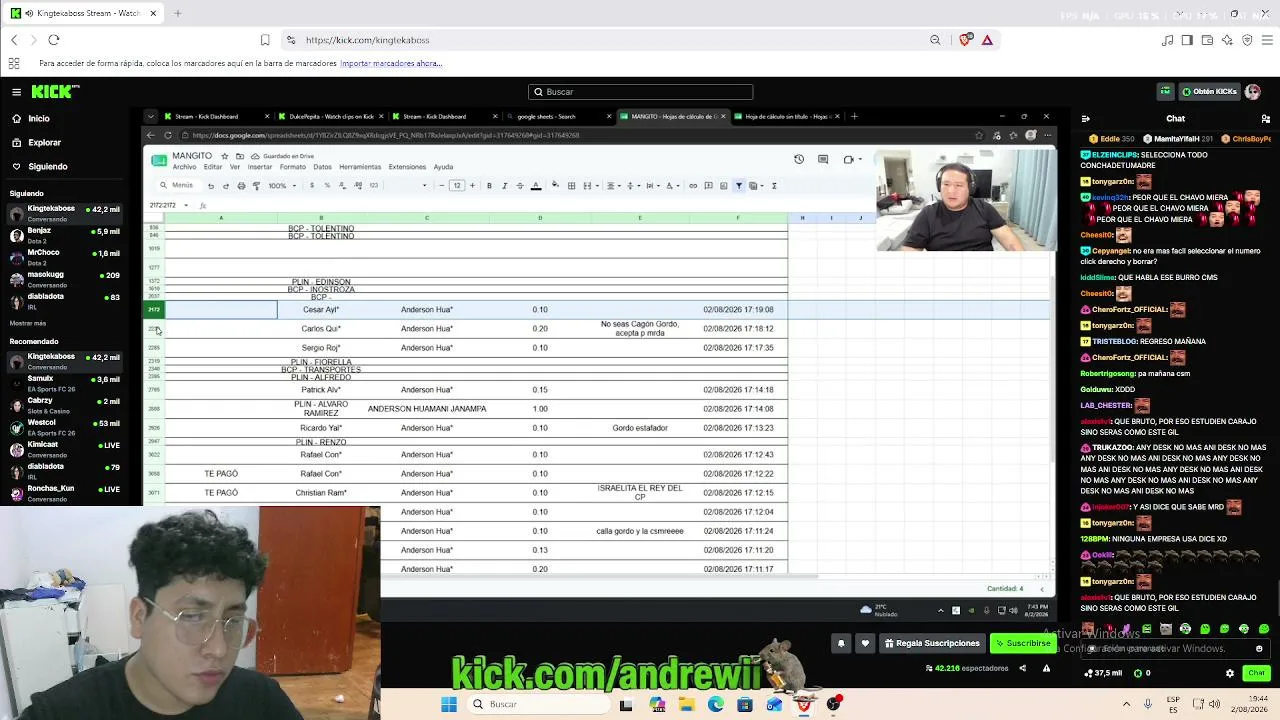
Task: Apply currency format with the $ button
Action: pos(312,186)
